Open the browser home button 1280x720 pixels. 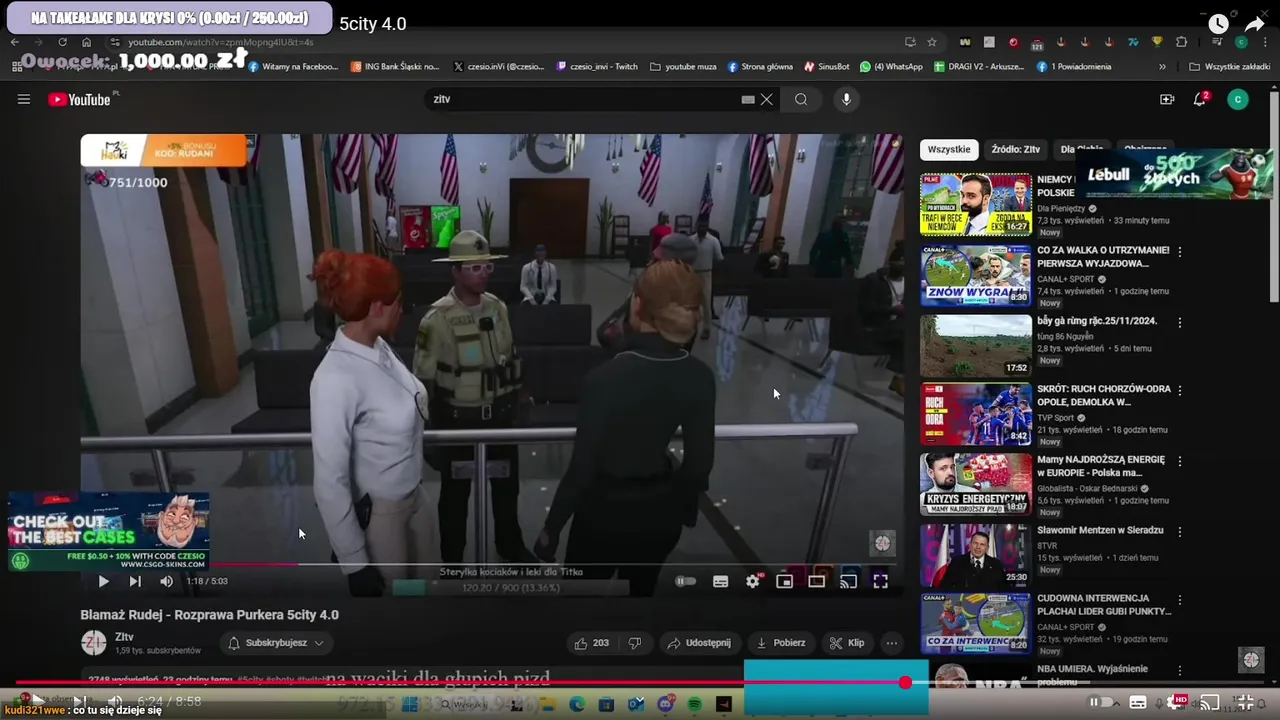tap(86, 42)
